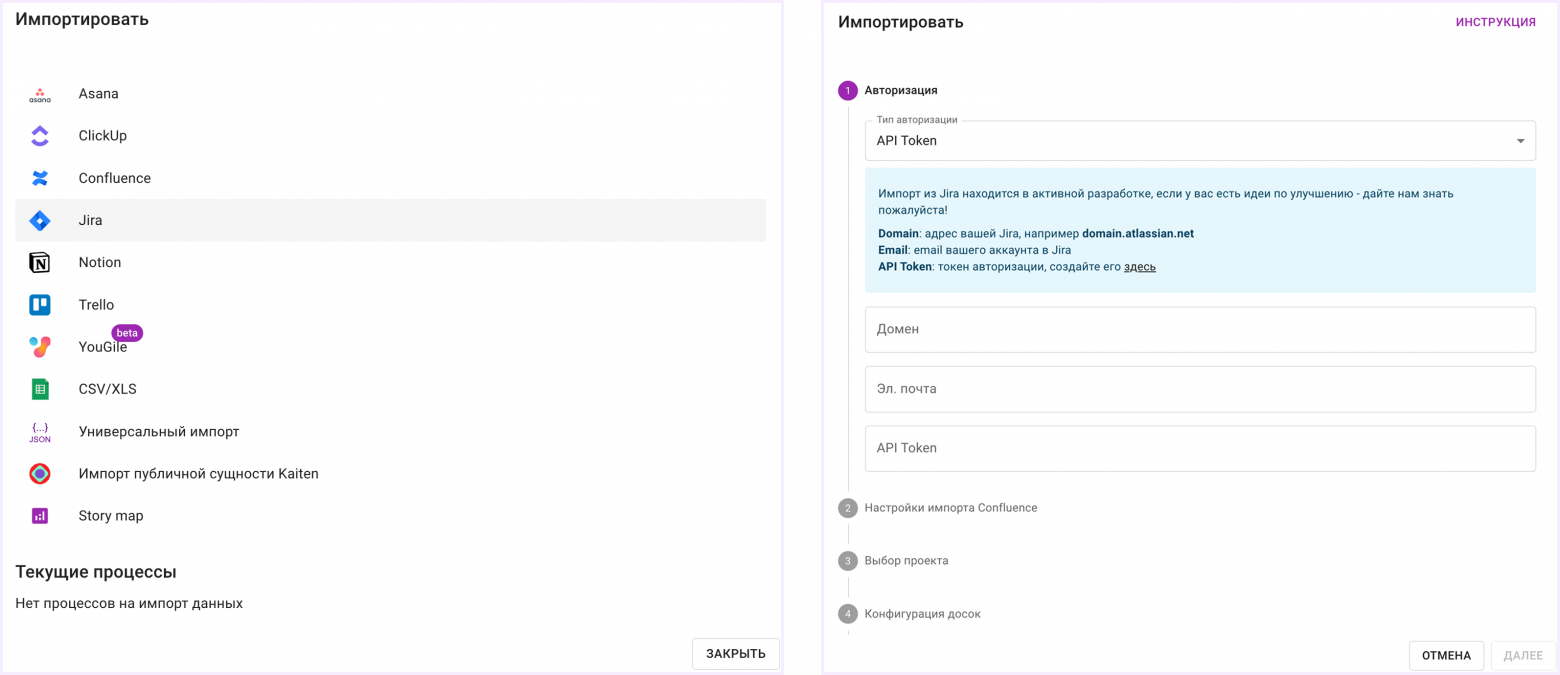Follow the здесь token creation link
This screenshot has height=675, width=1560.
[x=1140, y=267]
